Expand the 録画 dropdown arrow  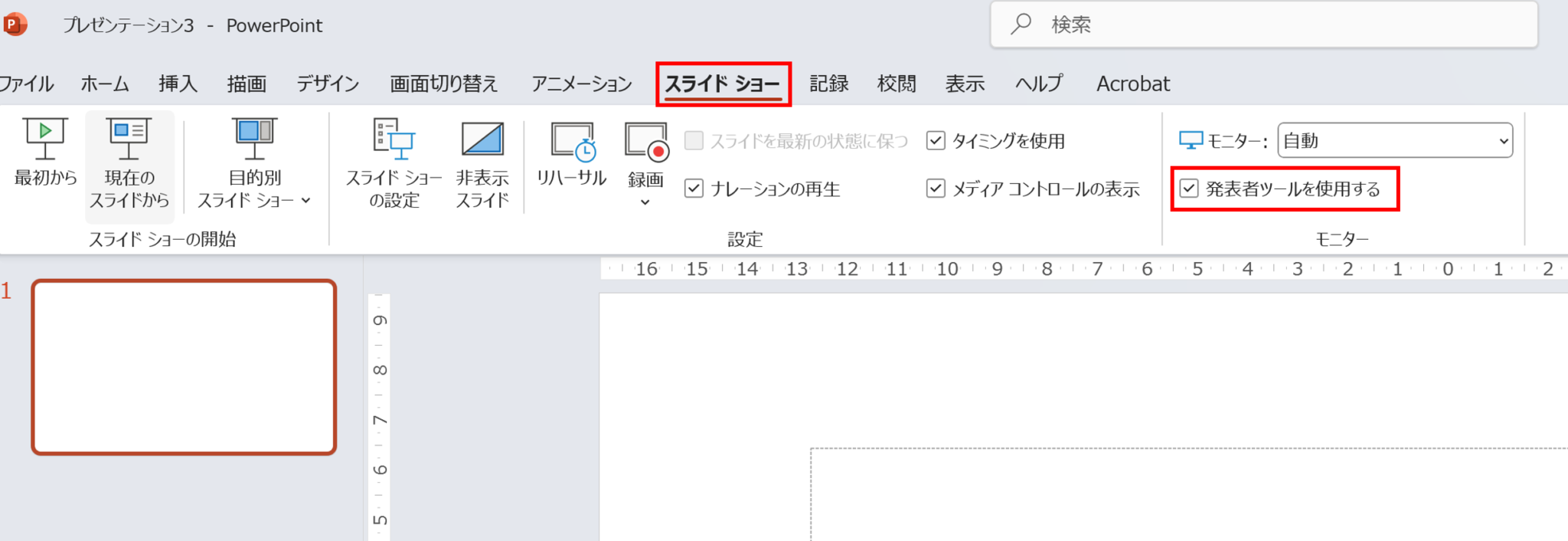point(645,202)
